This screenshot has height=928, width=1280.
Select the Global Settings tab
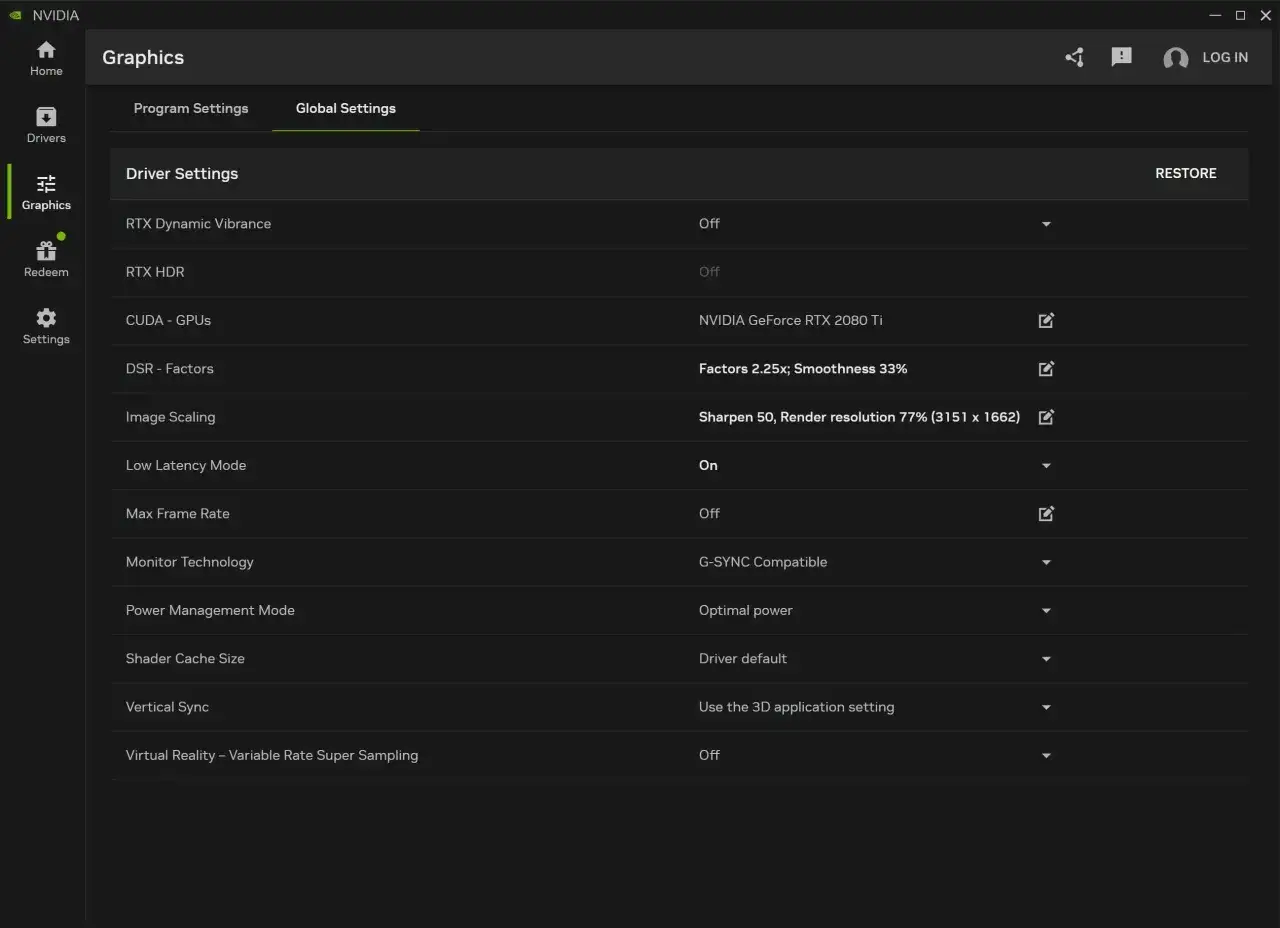click(x=346, y=108)
